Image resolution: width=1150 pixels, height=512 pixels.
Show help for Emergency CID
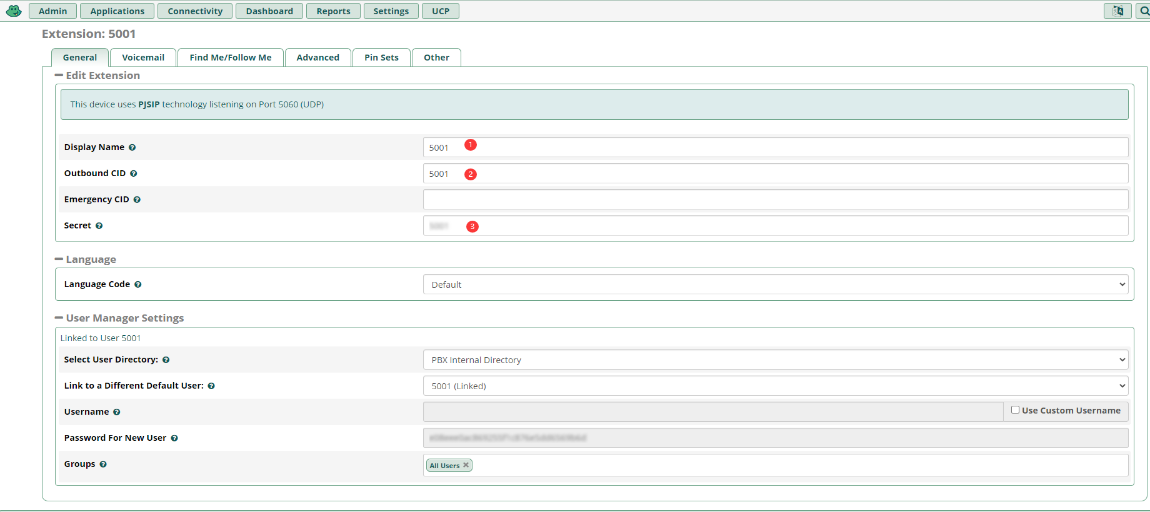(x=137, y=200)
